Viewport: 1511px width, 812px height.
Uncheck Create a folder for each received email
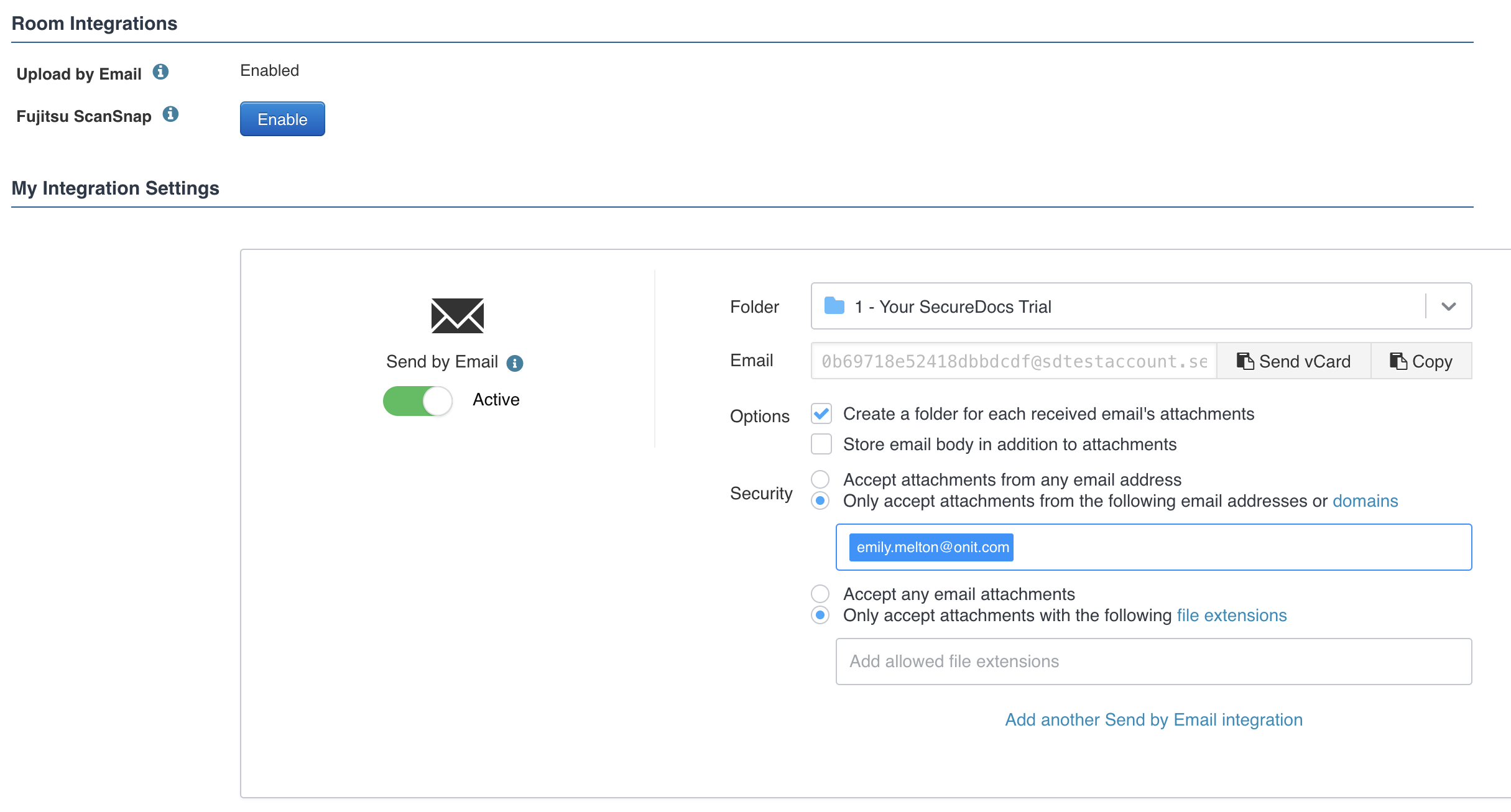click(x=821, y=413)
